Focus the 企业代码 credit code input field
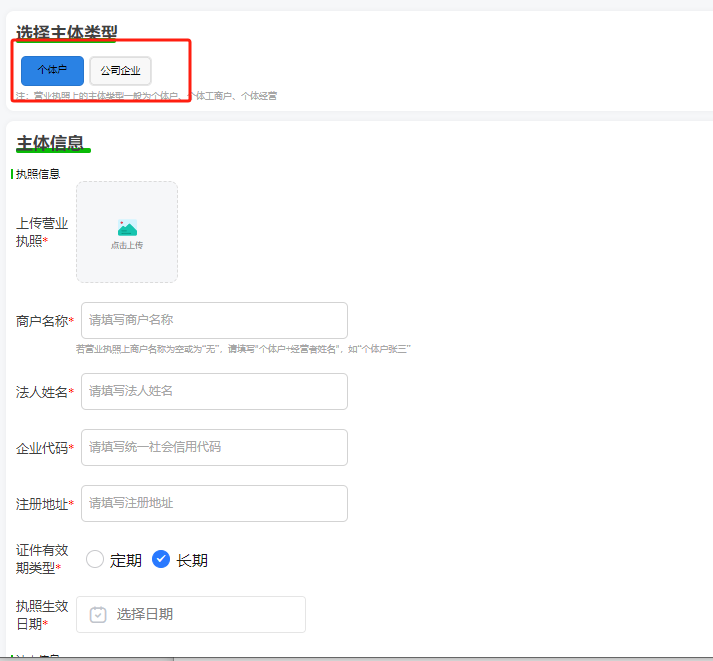The width and height of the screenshot is (713, 661). pos(214,447)
